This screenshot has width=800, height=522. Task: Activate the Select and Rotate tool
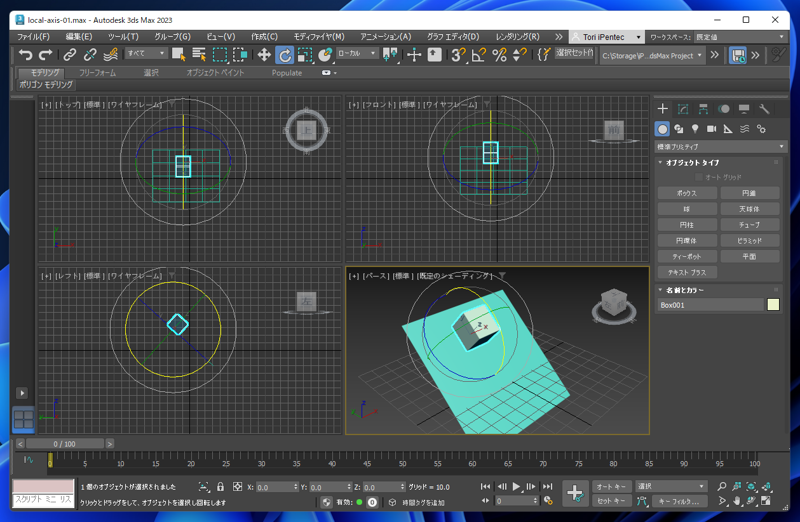click(x=285, y=55)
